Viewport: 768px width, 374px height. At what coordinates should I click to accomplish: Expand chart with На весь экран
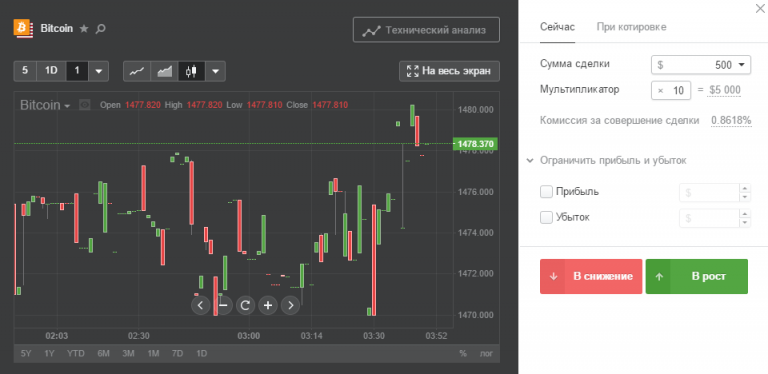449,71
